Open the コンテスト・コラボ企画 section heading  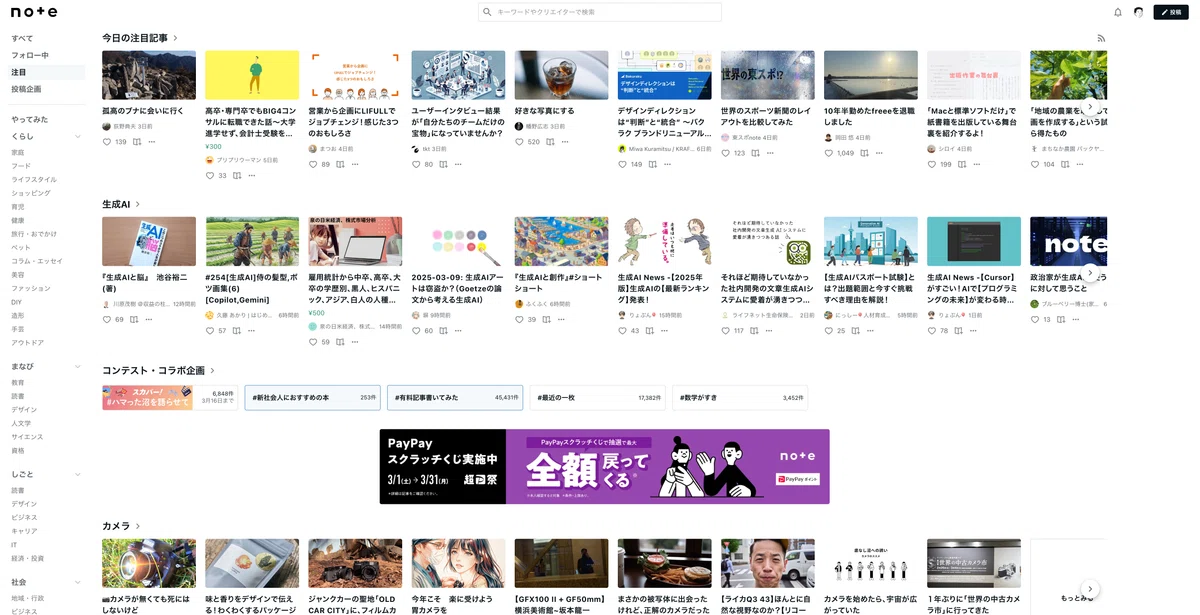pos(159,370)
